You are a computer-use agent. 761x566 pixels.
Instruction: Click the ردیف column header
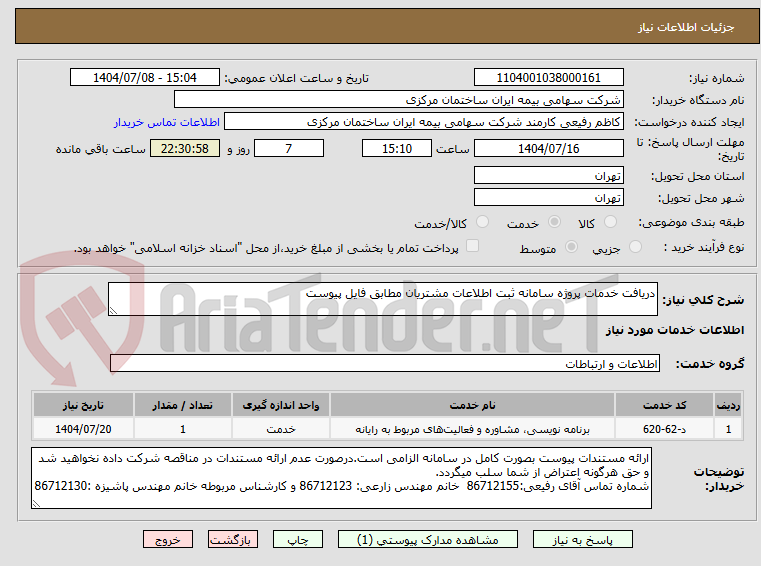(728, 405)
